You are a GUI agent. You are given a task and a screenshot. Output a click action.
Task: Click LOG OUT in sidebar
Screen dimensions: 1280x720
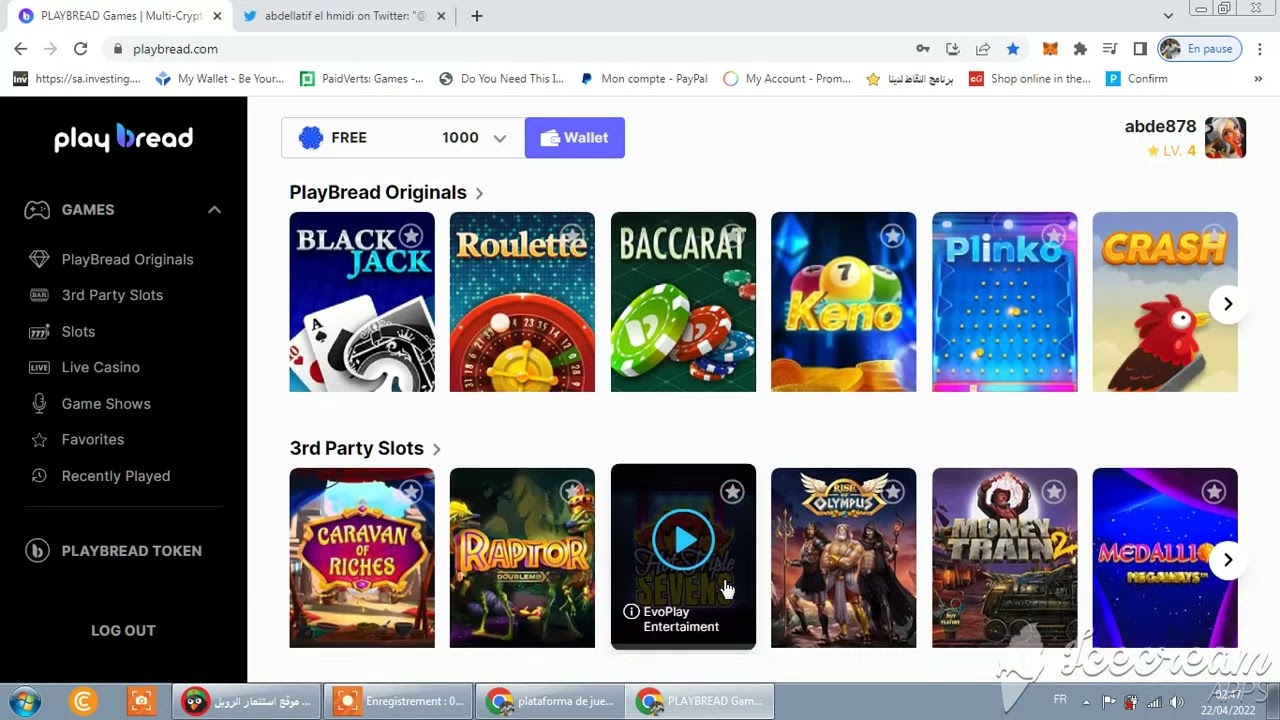123,630
